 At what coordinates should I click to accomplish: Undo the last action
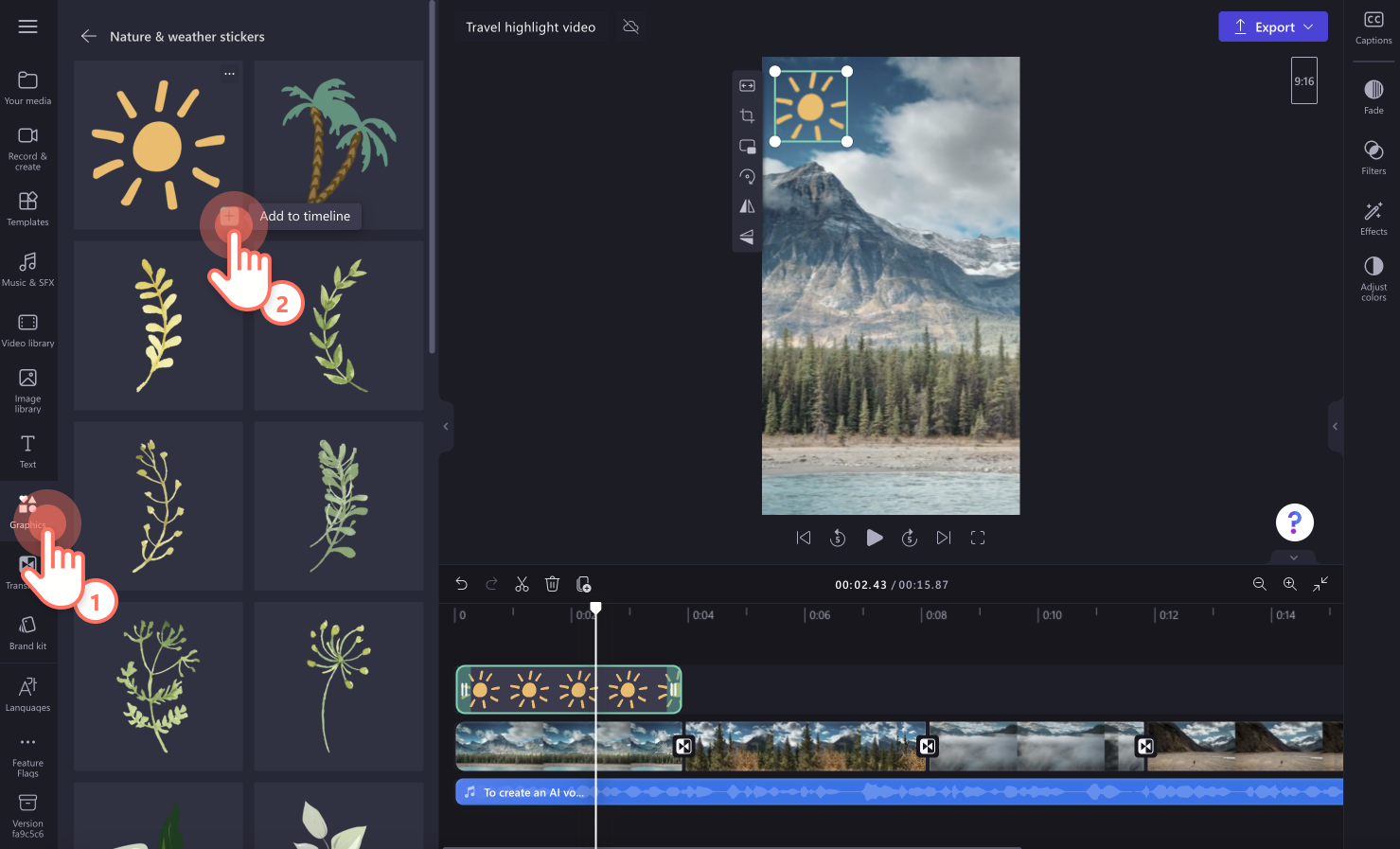tap(461, 584)
